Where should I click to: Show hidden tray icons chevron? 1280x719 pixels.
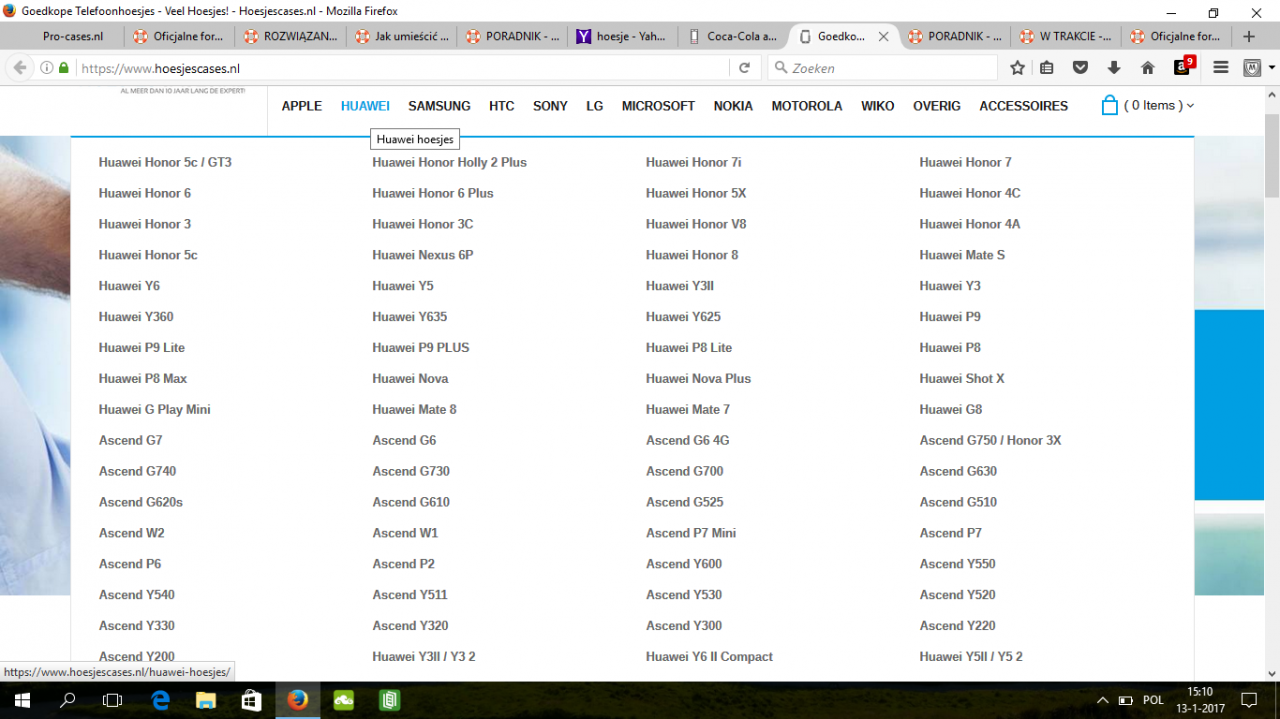tap(1103, 701)
